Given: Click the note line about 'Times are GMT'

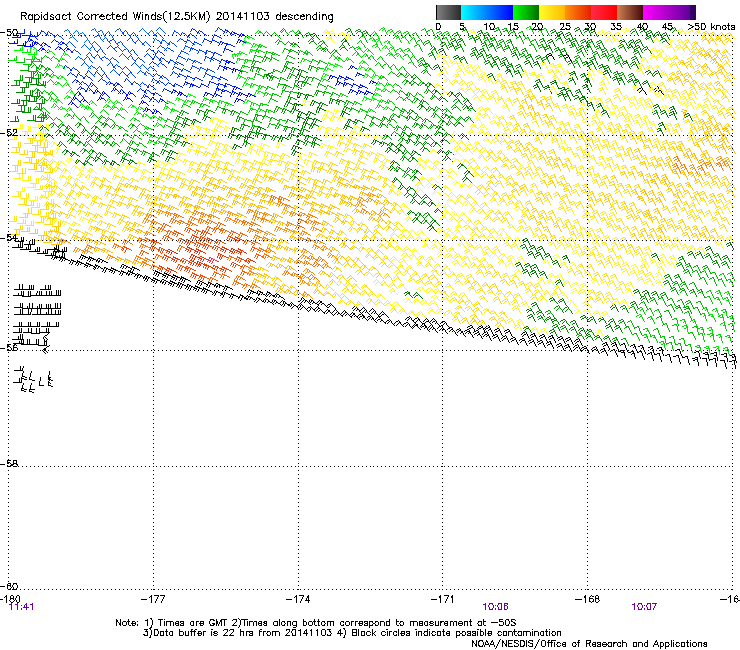Looking at the screenshot, I should 316,623.
